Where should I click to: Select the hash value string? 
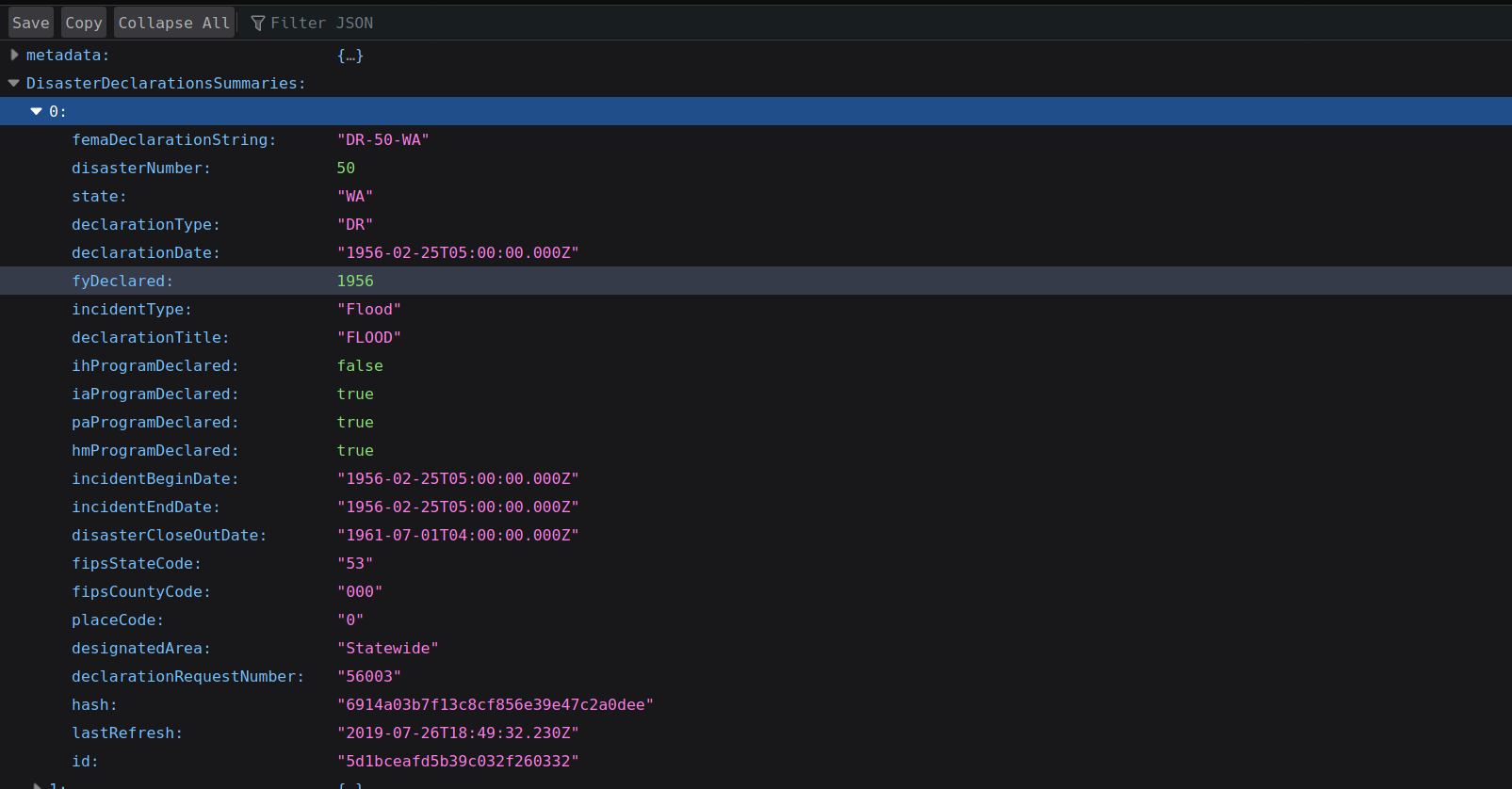[x=496, y=704]
